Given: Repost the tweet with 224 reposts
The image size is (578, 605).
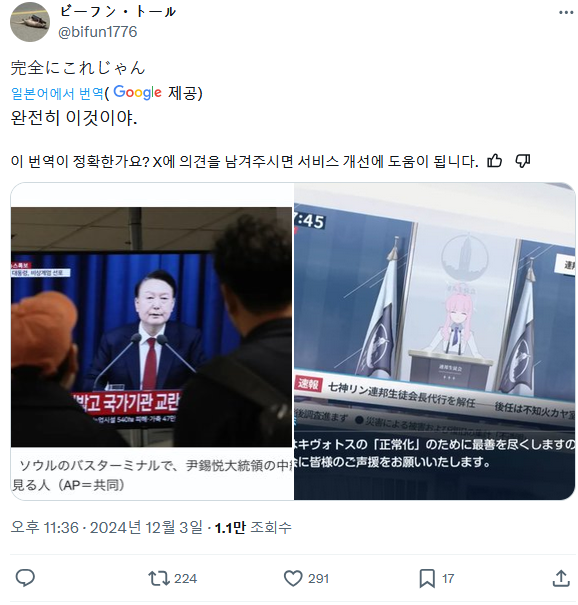Looking at the screenshot, I should coord(159,578).
